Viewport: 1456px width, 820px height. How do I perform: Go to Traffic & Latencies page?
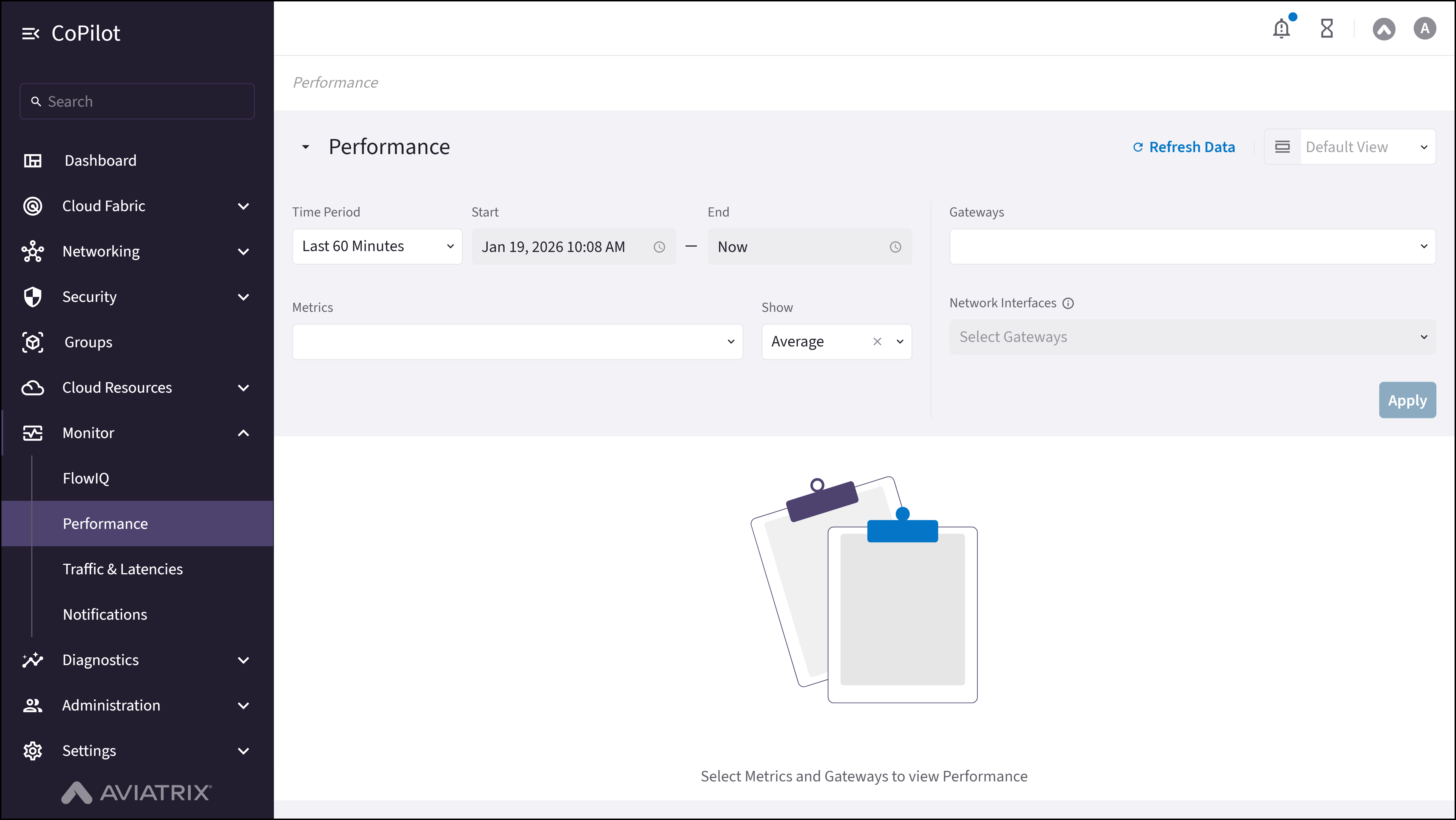[123, 569]
